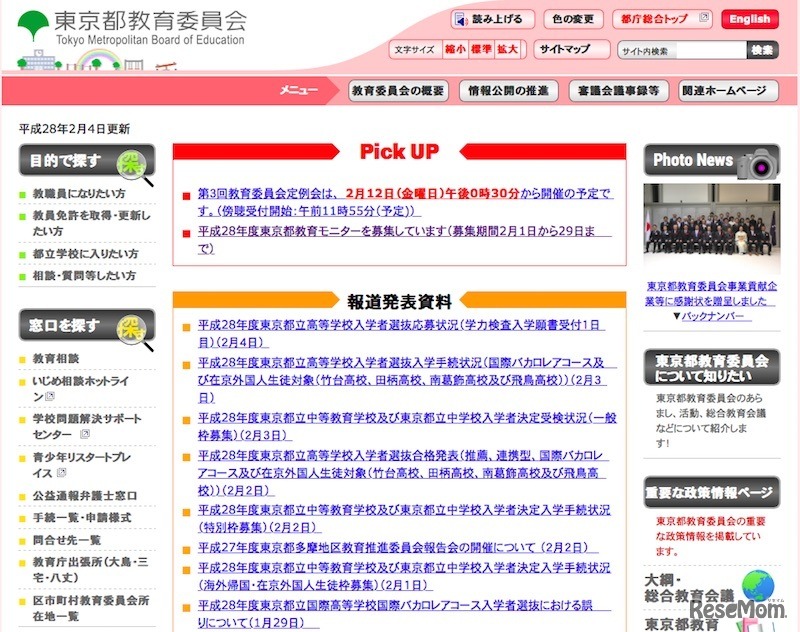The image size is (800, 632).
Task: Open 教育委員会の概要 menu item
Action: click(398, 91)
